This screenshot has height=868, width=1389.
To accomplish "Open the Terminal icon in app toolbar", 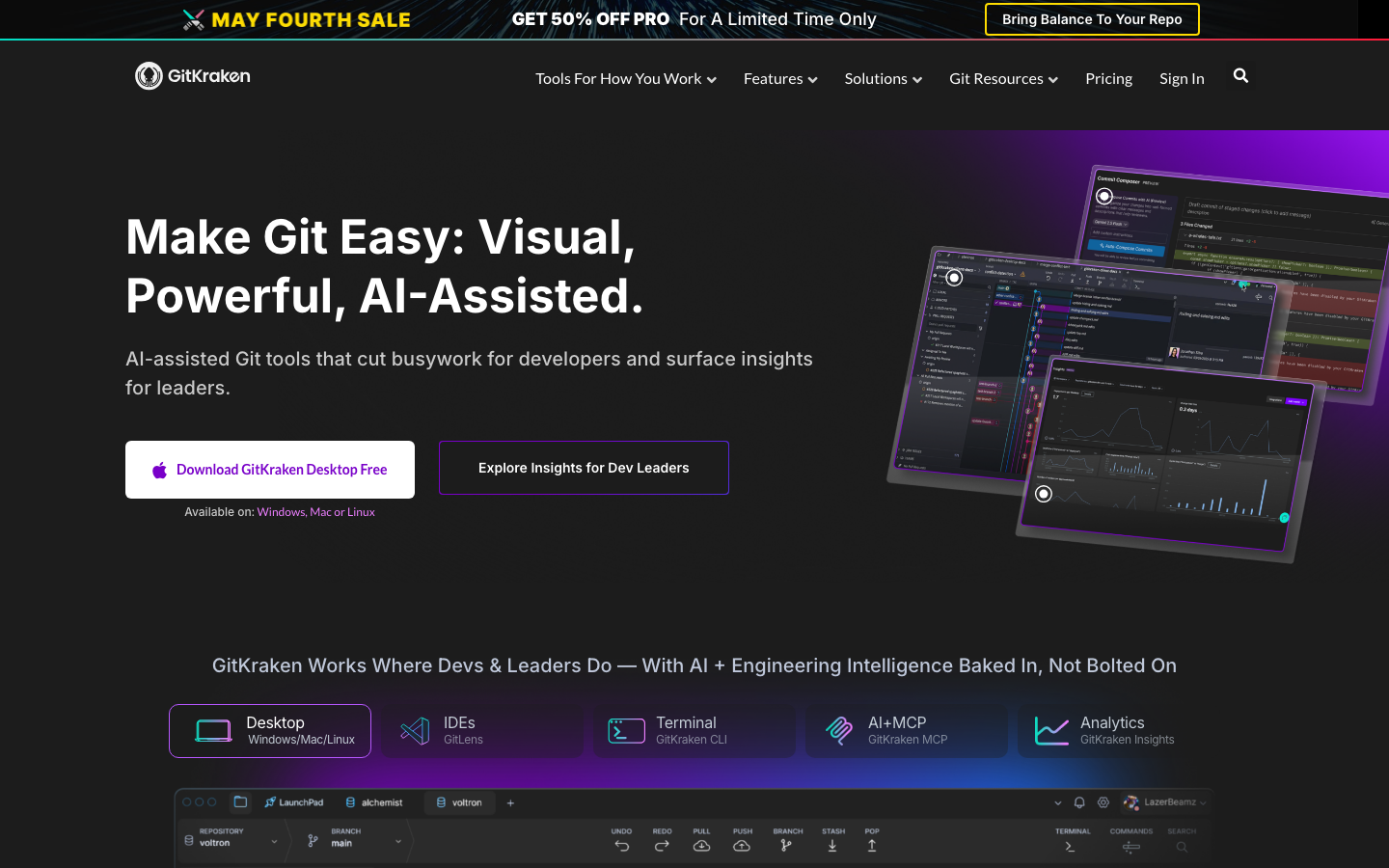I will tap(1070, 847).
